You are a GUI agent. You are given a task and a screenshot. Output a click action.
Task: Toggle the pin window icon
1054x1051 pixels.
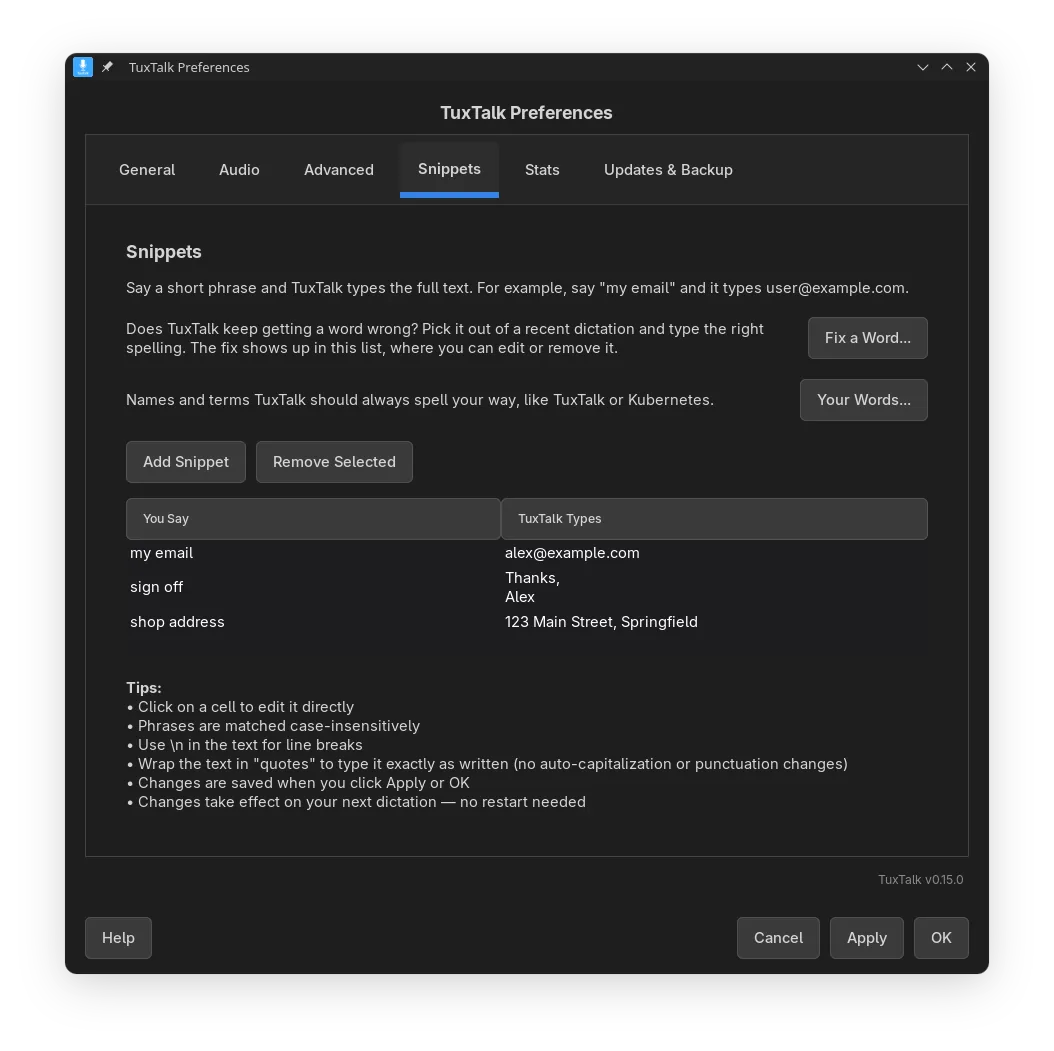108,67
